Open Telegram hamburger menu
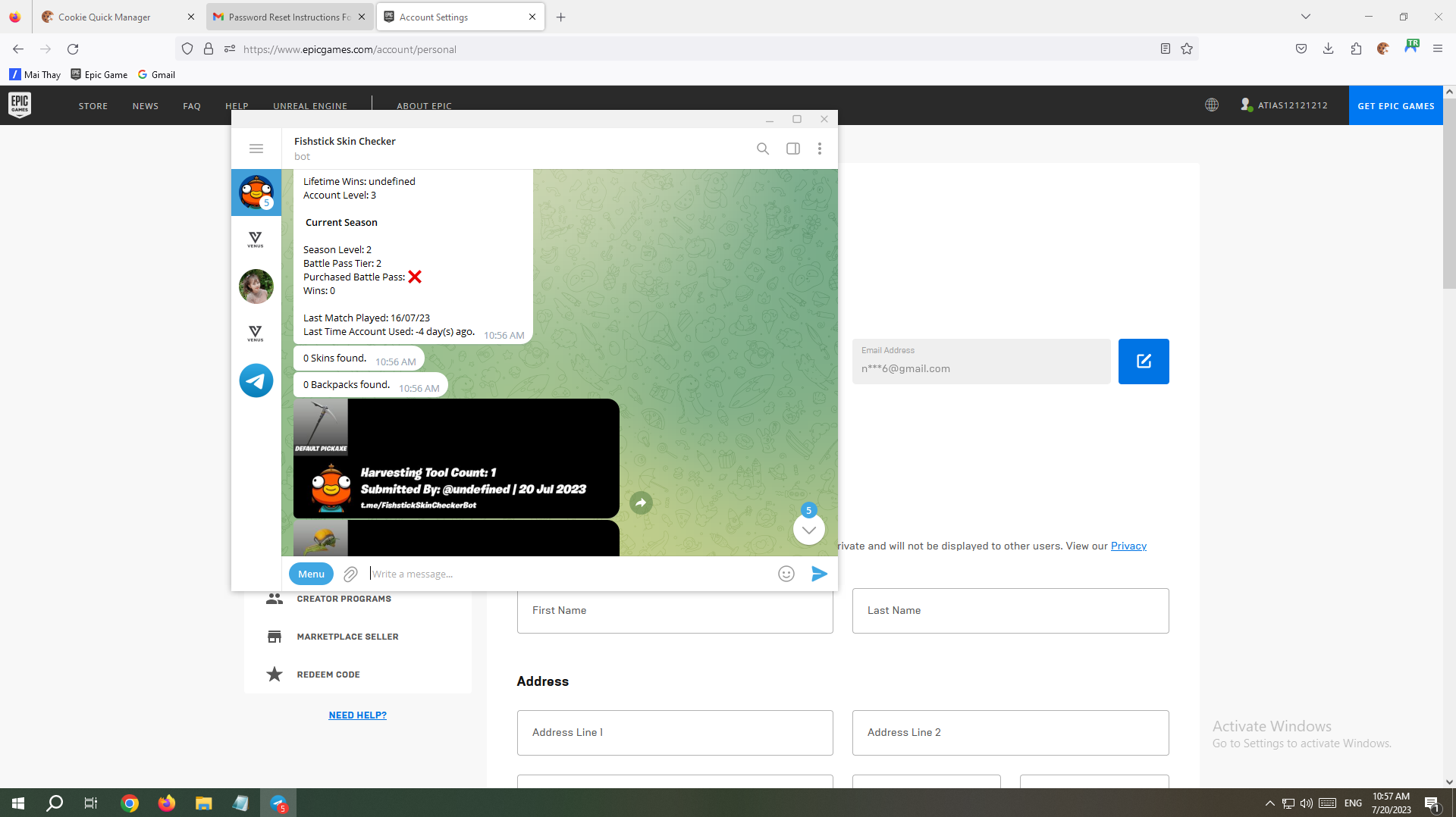1456x817 pixels. pos(256,149)
